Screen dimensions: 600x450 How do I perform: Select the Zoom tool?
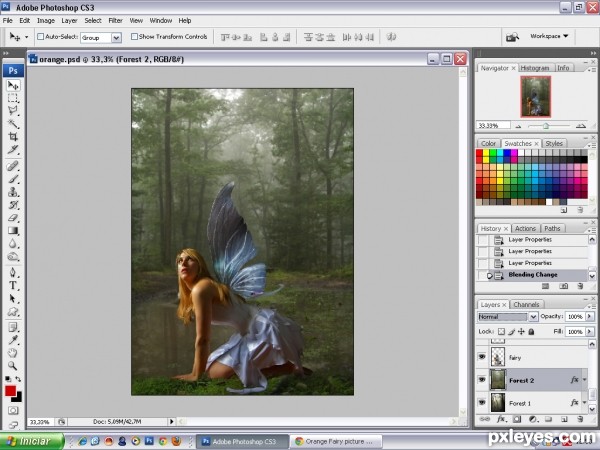pyautogui.click(x=13, y=366)
